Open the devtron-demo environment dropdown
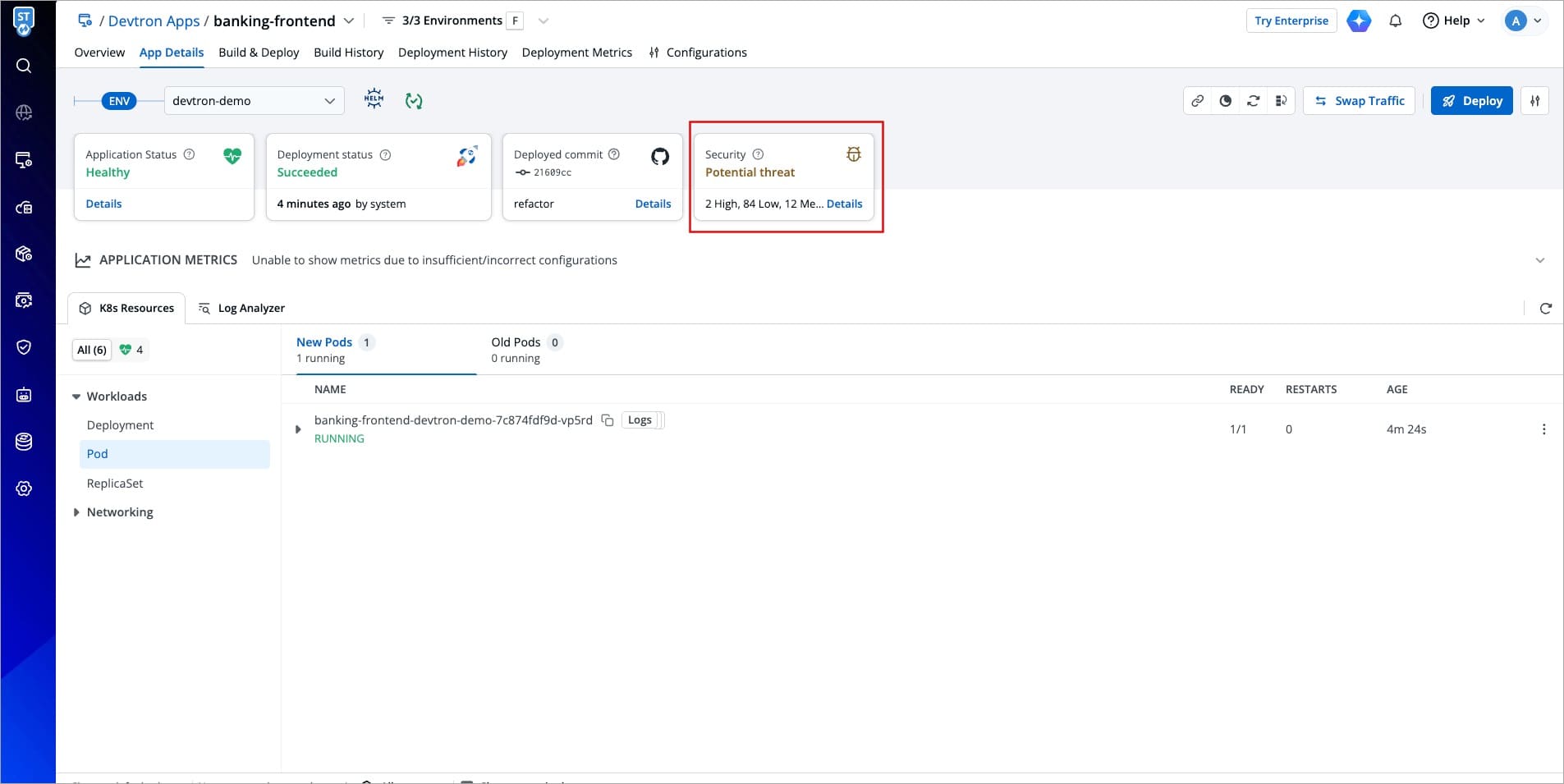The image size is (1564, 784). coord(254,101)
